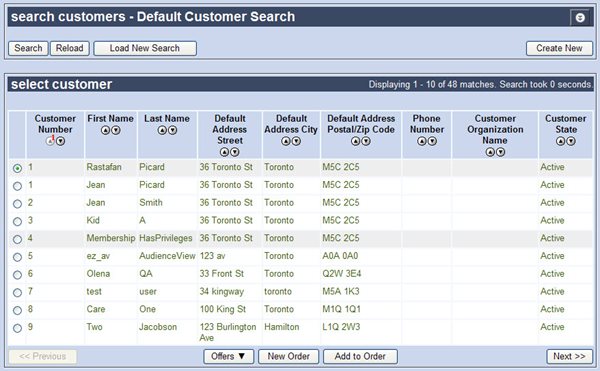Sort Postal/Zip Code column ascending
This screenshot has width=600, height=371.
click(355, 142)
